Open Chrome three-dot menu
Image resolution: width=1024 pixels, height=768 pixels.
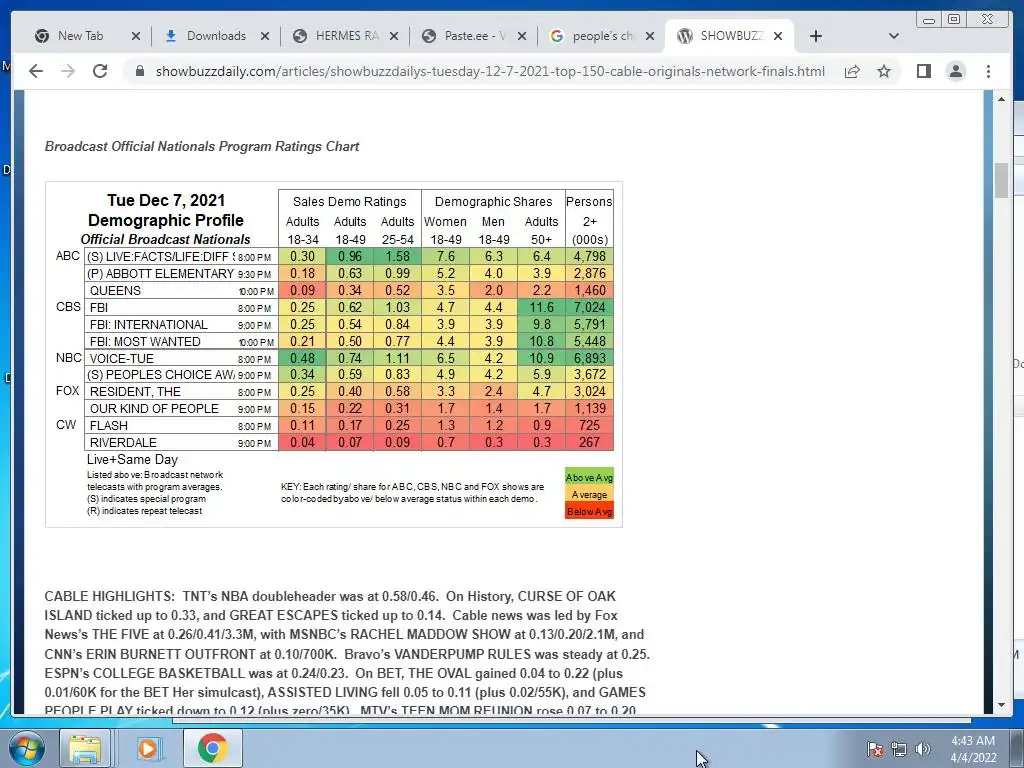click(x=988, y=71)
